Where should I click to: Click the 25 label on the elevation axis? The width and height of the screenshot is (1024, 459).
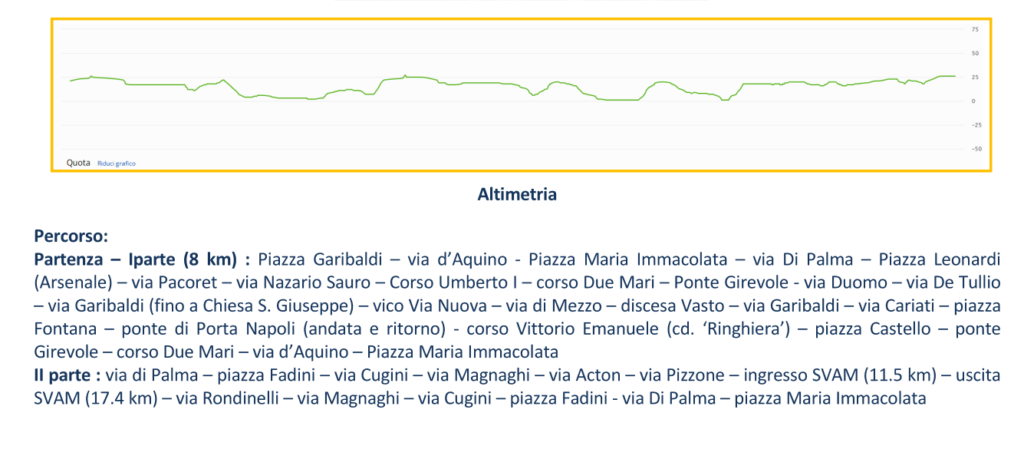coord(974,77)
